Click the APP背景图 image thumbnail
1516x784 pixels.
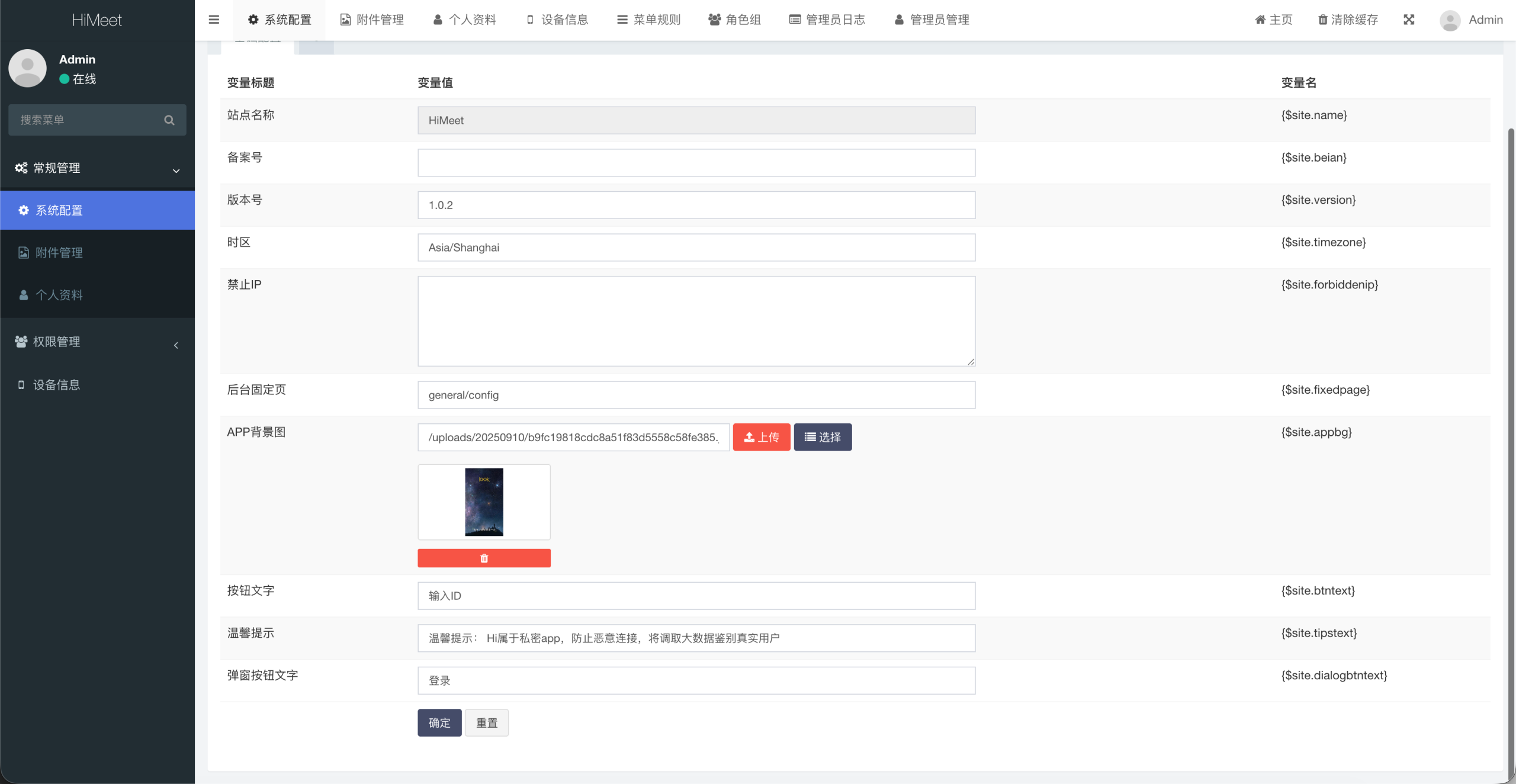(484, 502)
